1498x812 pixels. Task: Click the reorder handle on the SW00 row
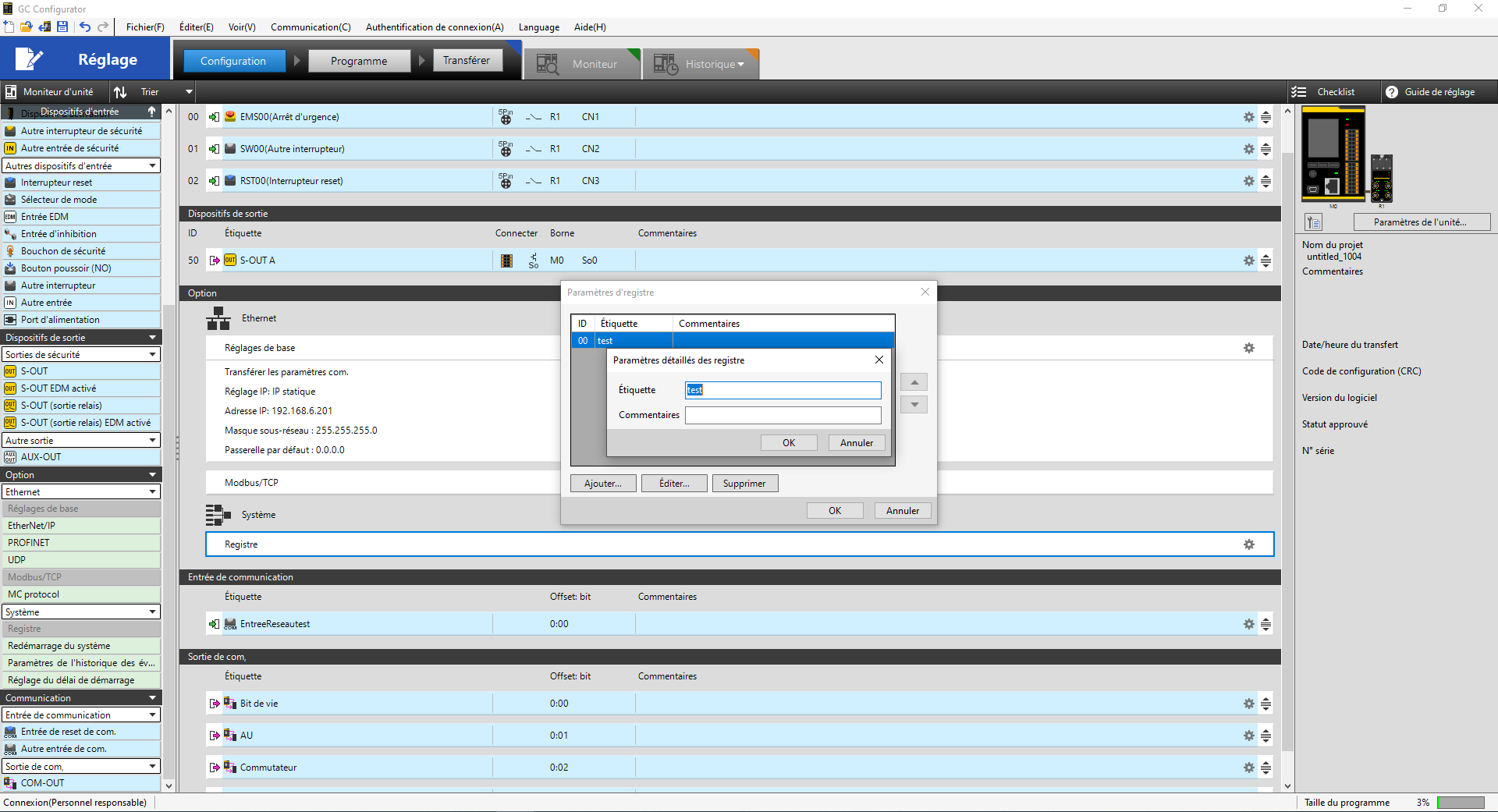pyautogui.click(x=1265, y=149)
